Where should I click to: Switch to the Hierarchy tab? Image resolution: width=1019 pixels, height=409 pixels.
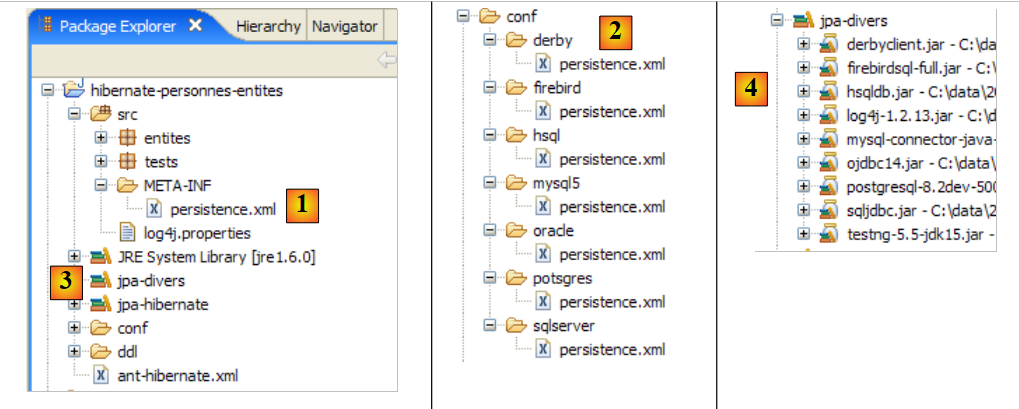tap(269, 26)
